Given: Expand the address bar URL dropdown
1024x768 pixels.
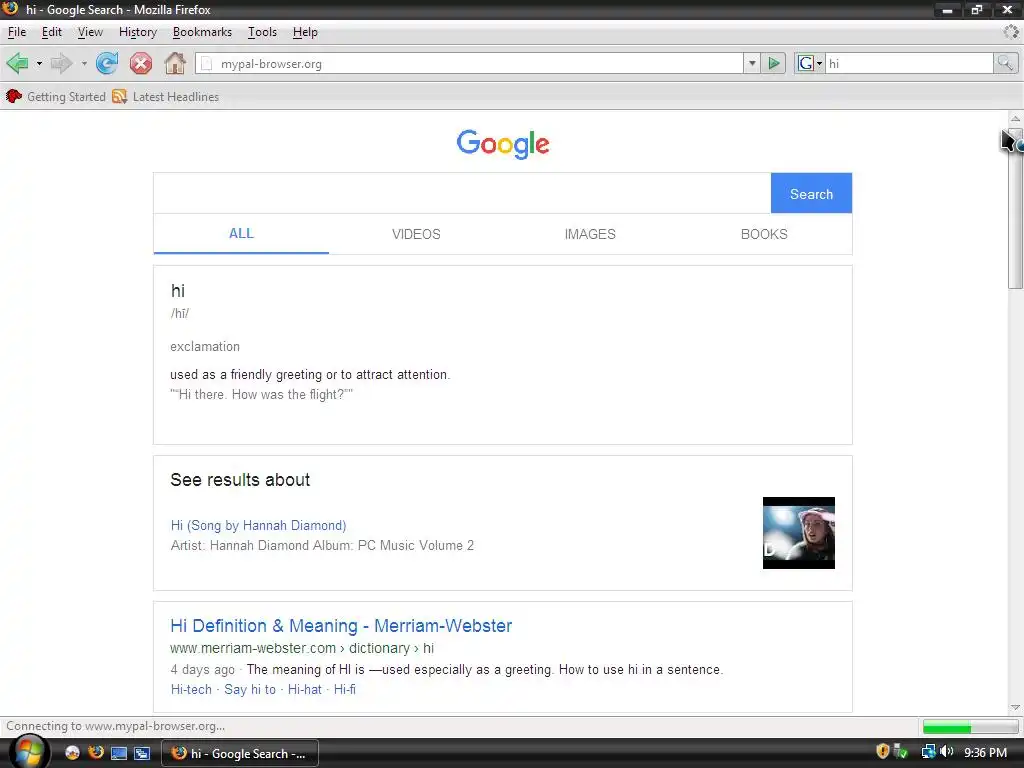Looking at the screenshot, I should [x=752, y=63].
